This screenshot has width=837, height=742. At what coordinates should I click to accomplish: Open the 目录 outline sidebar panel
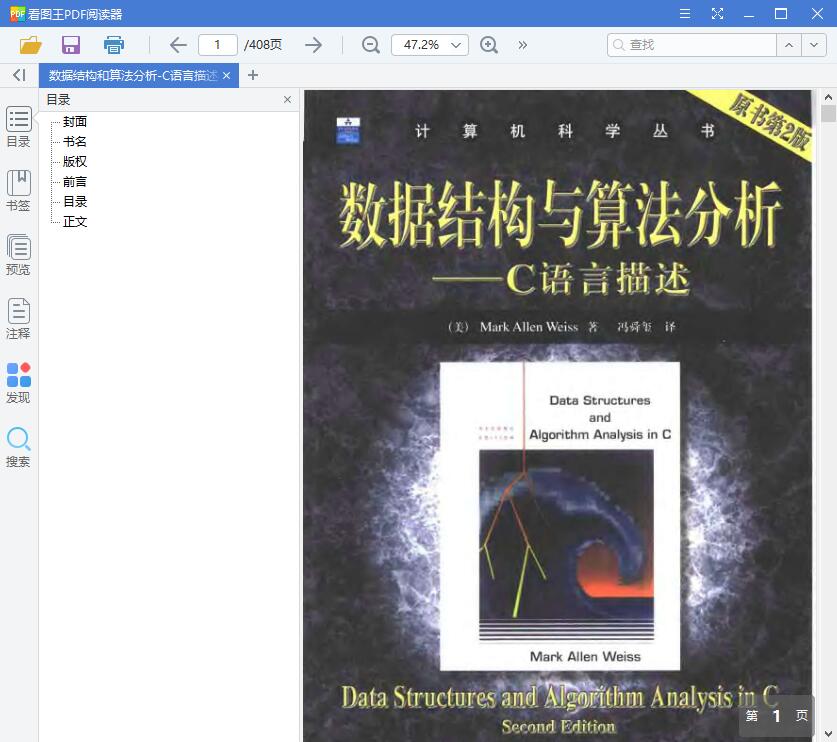(19, 127)
